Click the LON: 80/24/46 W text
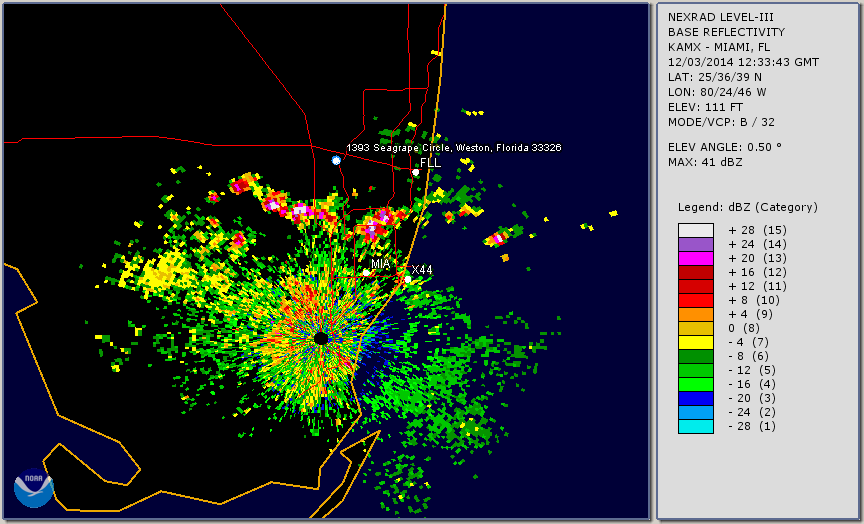This screenshot has height=524, width=864. pos(717,92)
